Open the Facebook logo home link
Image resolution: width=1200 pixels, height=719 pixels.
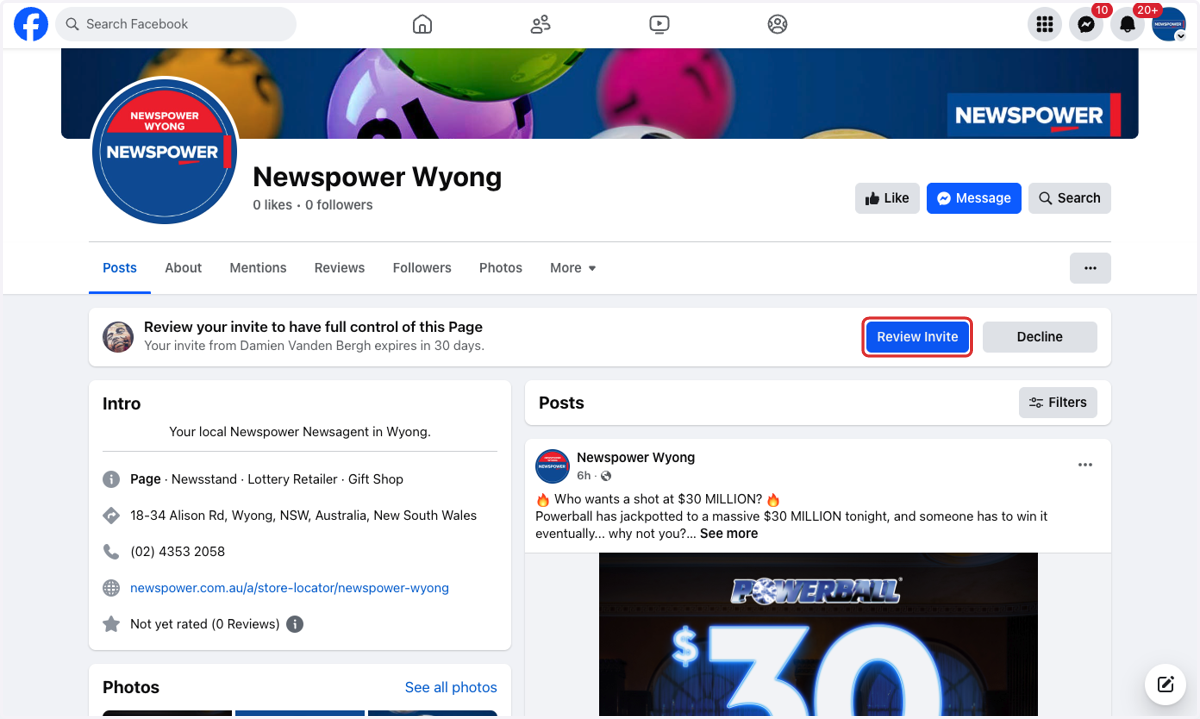pyautogui.click(x=31, y=24)
